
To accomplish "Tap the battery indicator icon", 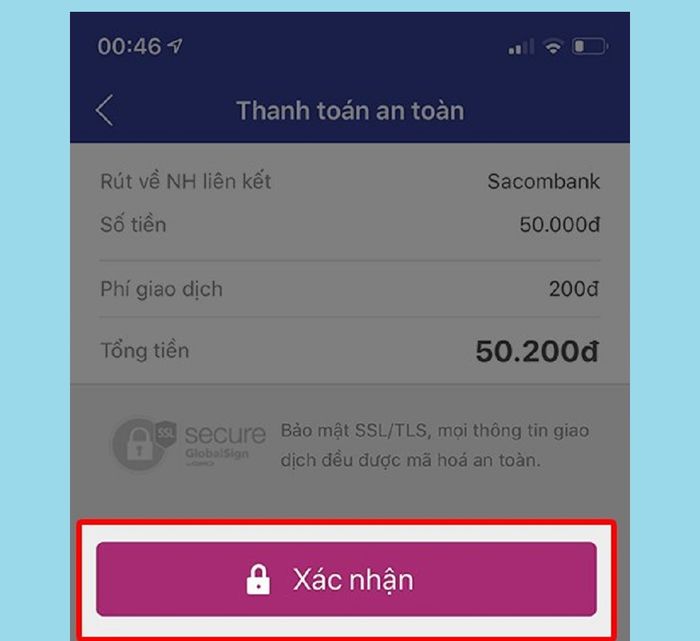I will tap(590, 46).
